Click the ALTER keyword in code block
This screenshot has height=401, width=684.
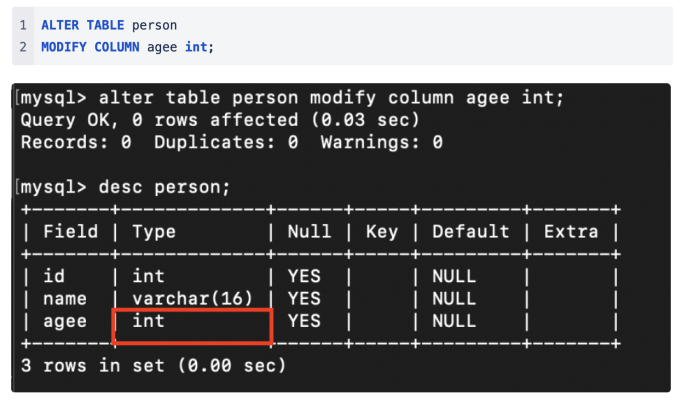(x=60, y=25)
